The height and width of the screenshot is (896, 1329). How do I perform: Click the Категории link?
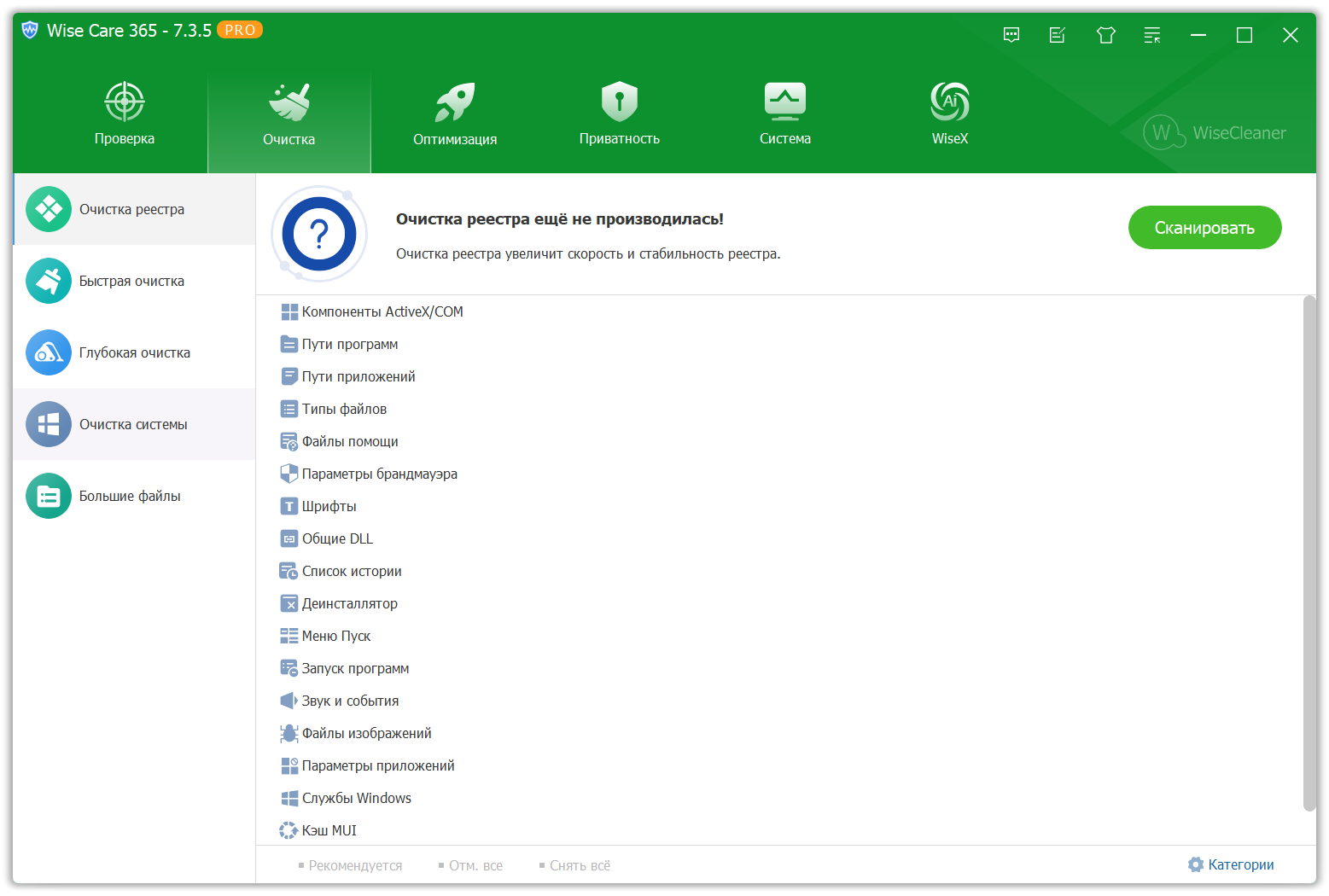coord(1231,864)
